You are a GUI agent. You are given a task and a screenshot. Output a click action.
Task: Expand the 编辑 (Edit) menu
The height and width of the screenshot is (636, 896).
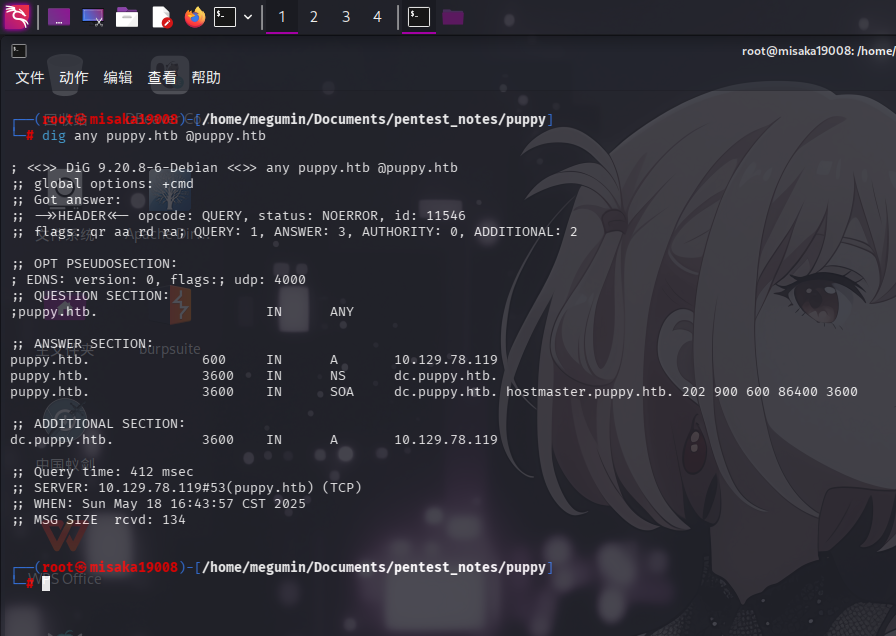[x=118, y=78]
